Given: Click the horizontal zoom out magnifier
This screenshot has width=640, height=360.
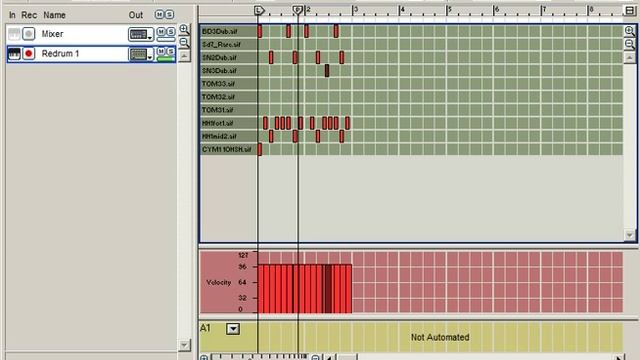Looking at the screenshot, I should pos(315,358).
